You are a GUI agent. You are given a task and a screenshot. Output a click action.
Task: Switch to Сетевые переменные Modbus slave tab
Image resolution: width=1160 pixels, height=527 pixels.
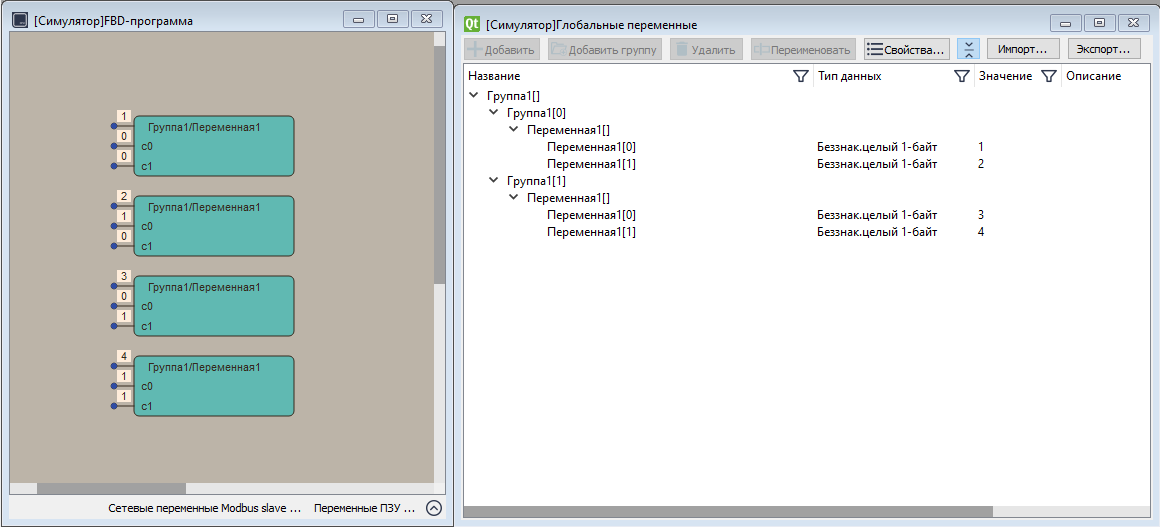(x=204, y=508)
